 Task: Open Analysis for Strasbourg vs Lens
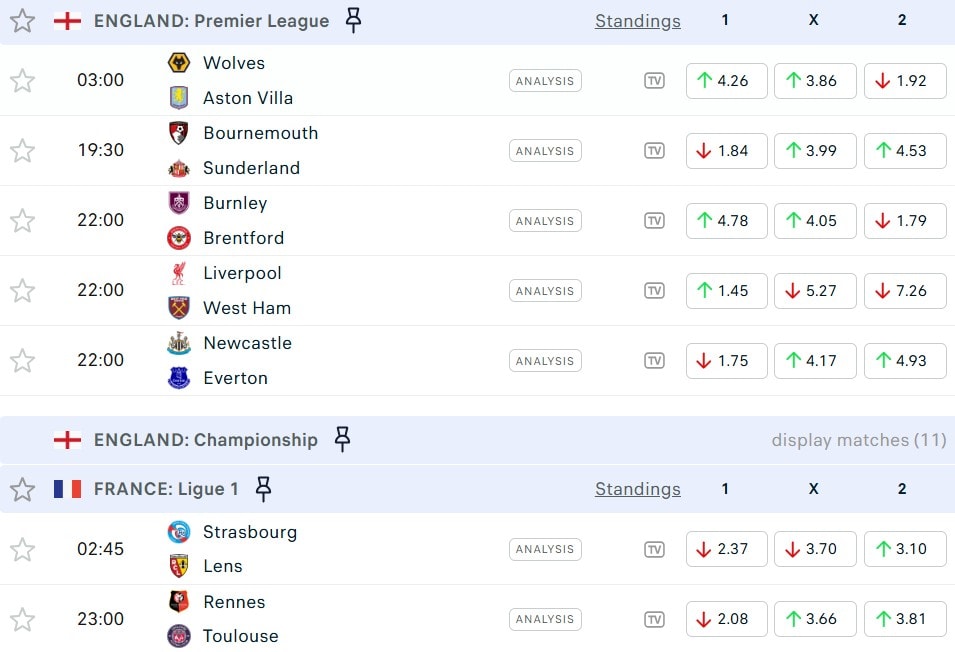[545, 549]
